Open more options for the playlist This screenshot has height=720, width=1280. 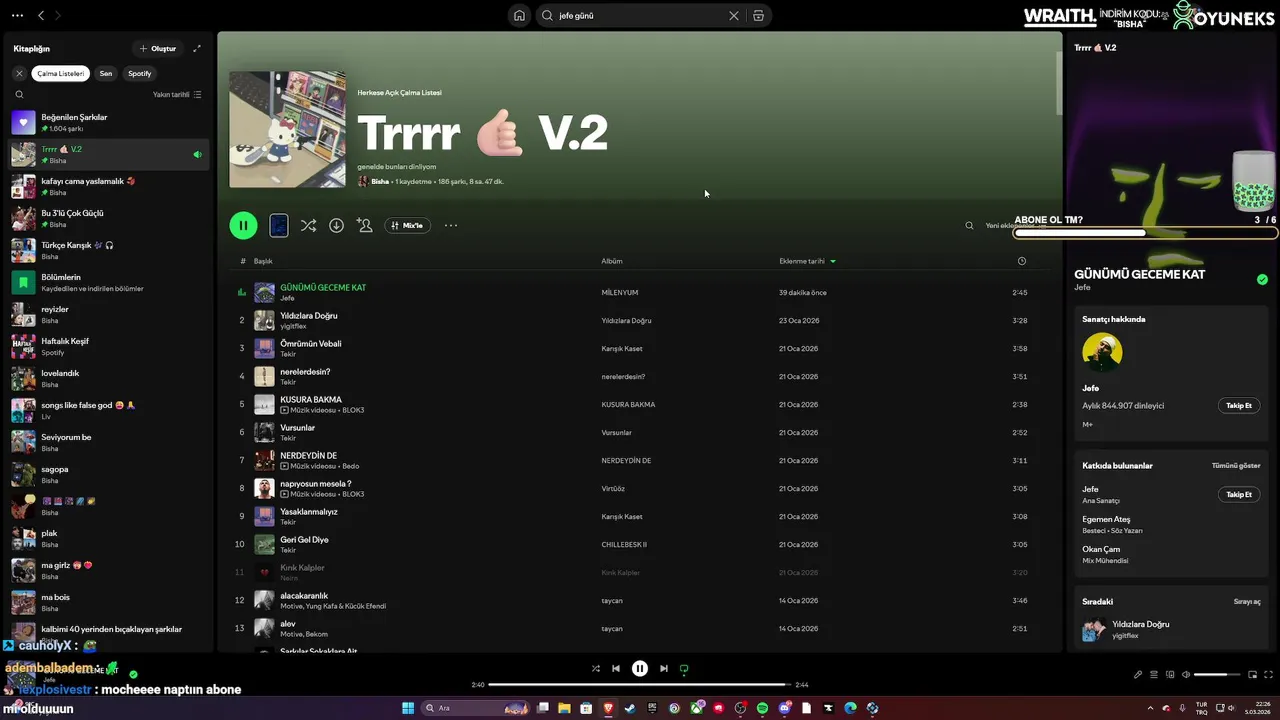451,225
